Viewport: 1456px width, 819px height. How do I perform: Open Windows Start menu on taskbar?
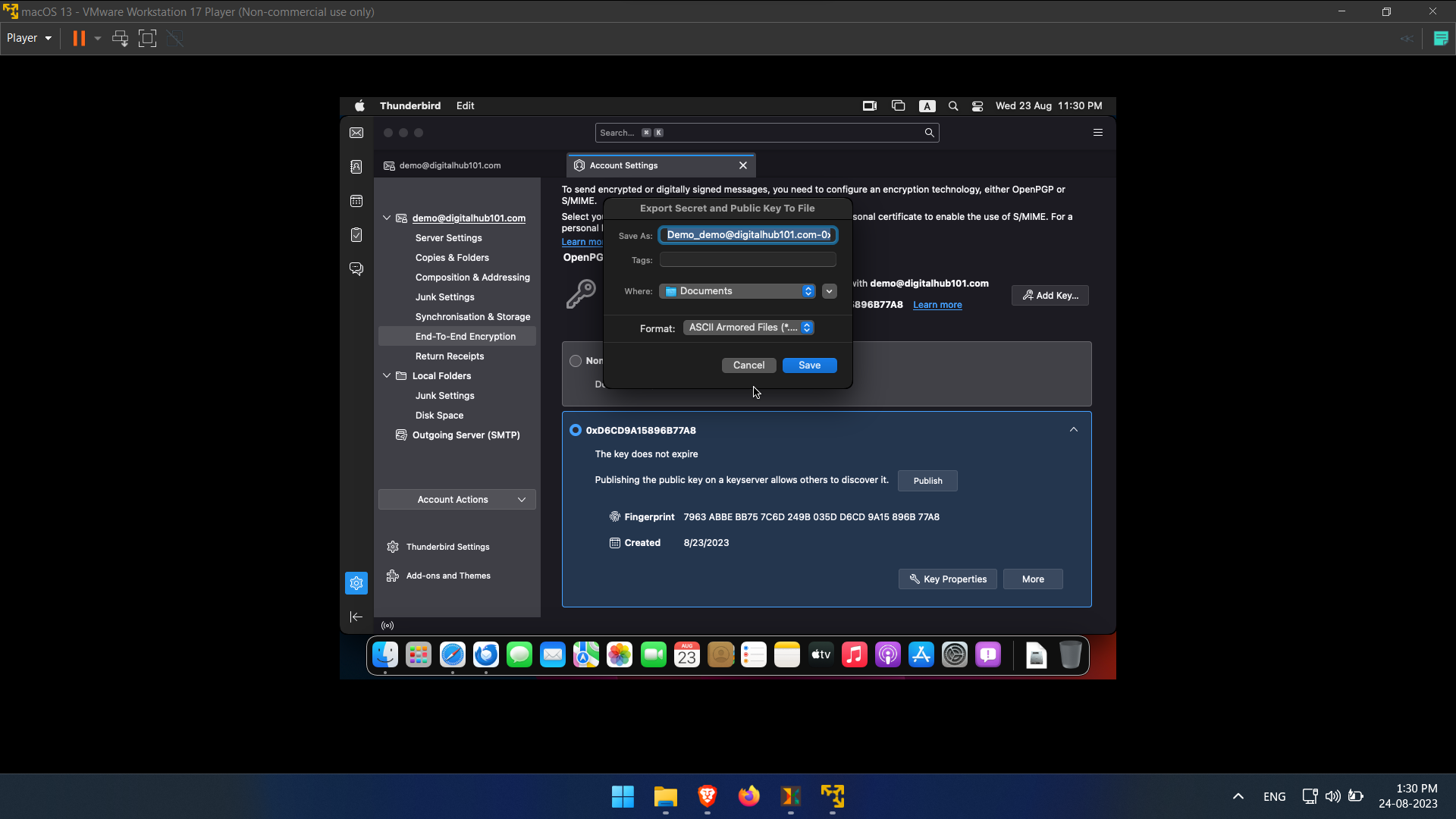point(623,796)
